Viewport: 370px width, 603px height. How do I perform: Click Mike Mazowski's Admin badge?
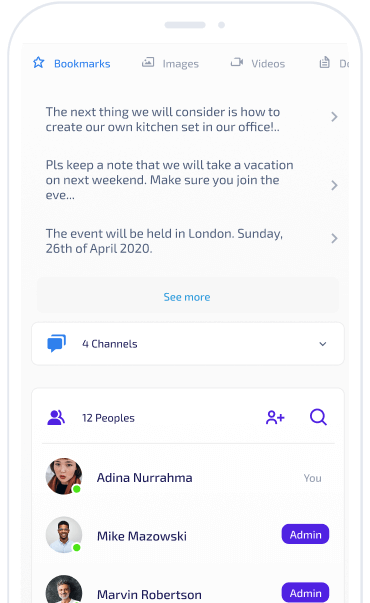click(305, 534)
